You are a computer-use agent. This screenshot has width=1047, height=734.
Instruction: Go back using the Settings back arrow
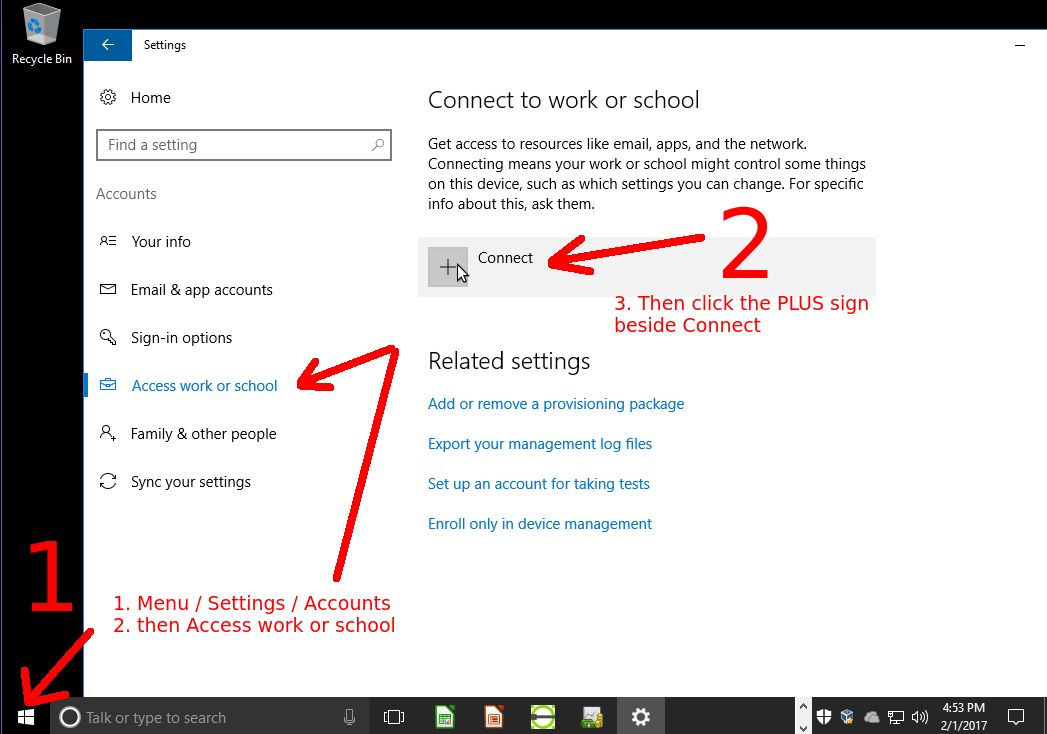[x=108, y=45]
